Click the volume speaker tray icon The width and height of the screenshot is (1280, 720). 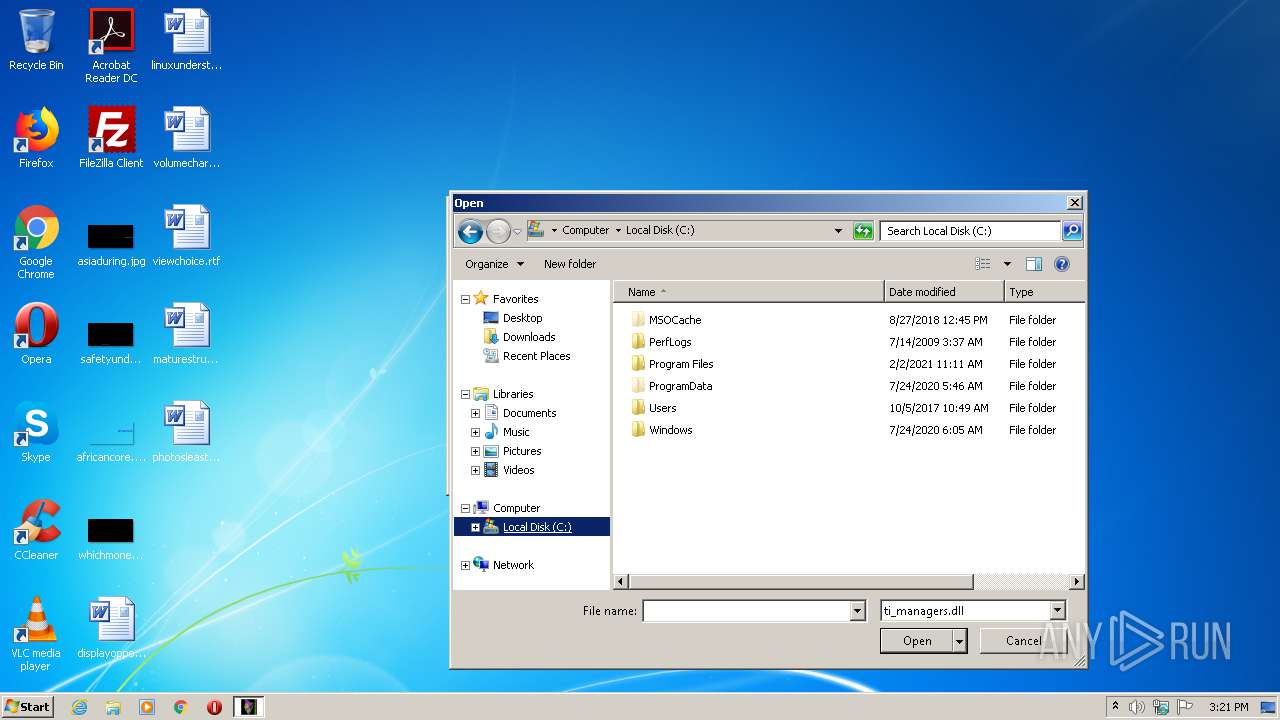click(1137, 707)
